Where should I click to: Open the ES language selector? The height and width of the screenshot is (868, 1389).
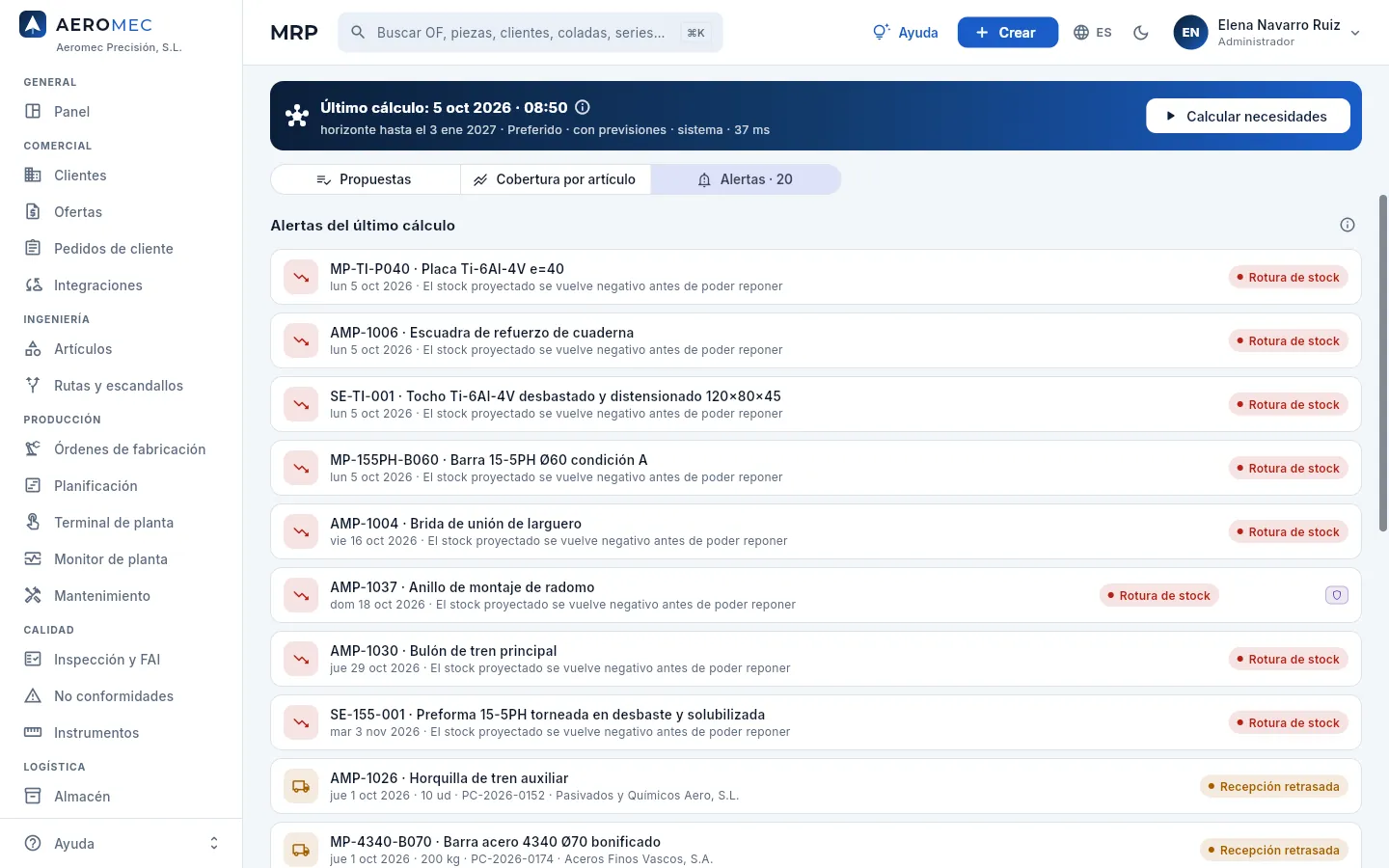coord(1093,33)
